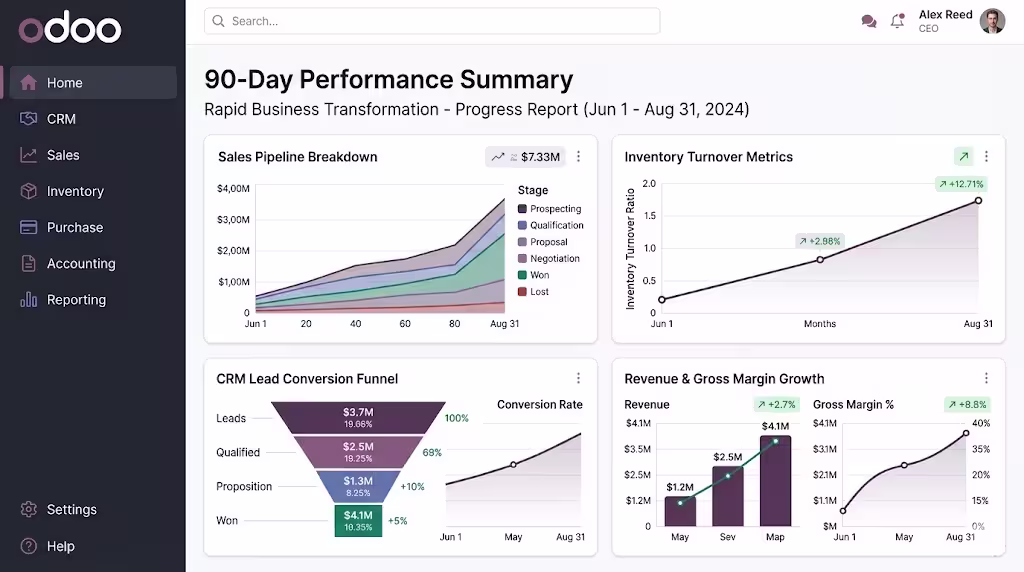The image size is (1024, 572).
Task: Click "90-Day Performance Summary" heading
Action: 389,80
